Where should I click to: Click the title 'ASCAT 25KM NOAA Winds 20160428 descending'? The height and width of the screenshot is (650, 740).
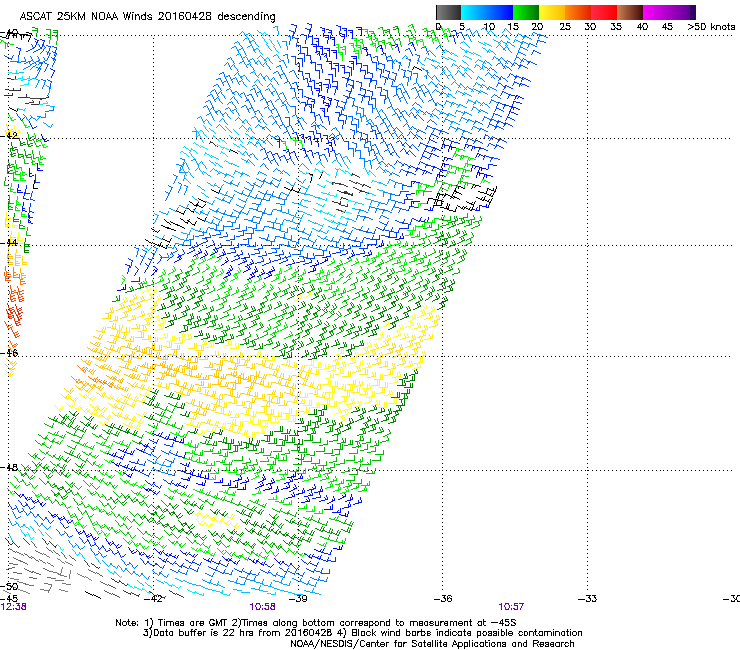point(147,17)
